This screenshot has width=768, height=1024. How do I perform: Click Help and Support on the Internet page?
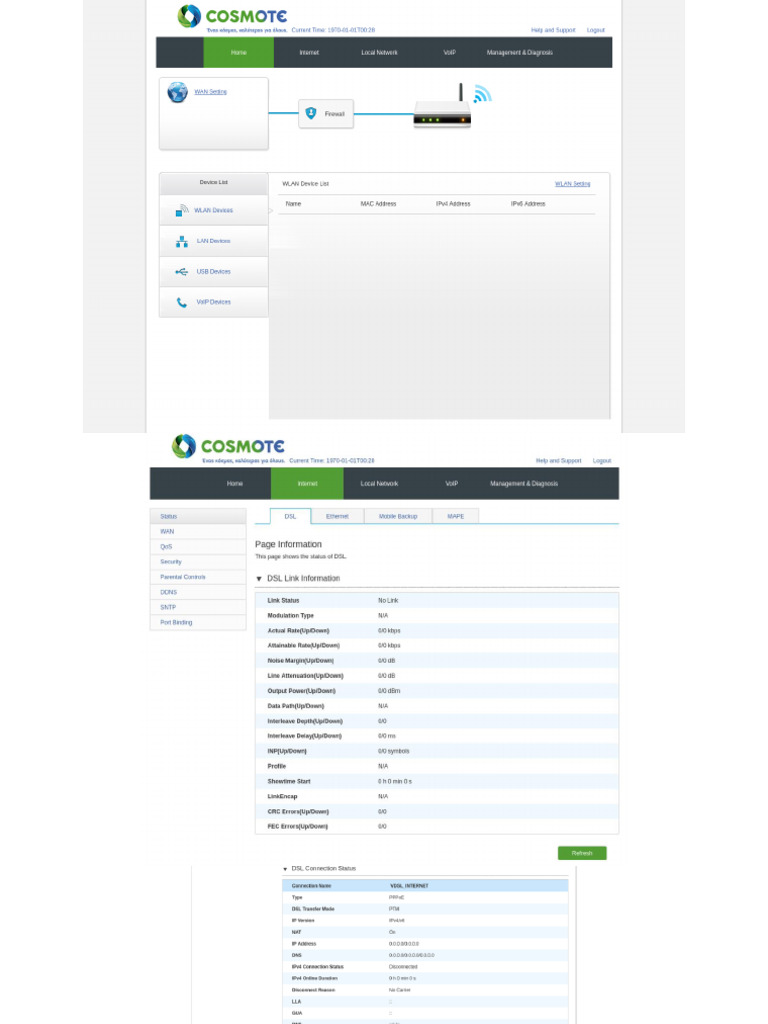coord(558,460)
